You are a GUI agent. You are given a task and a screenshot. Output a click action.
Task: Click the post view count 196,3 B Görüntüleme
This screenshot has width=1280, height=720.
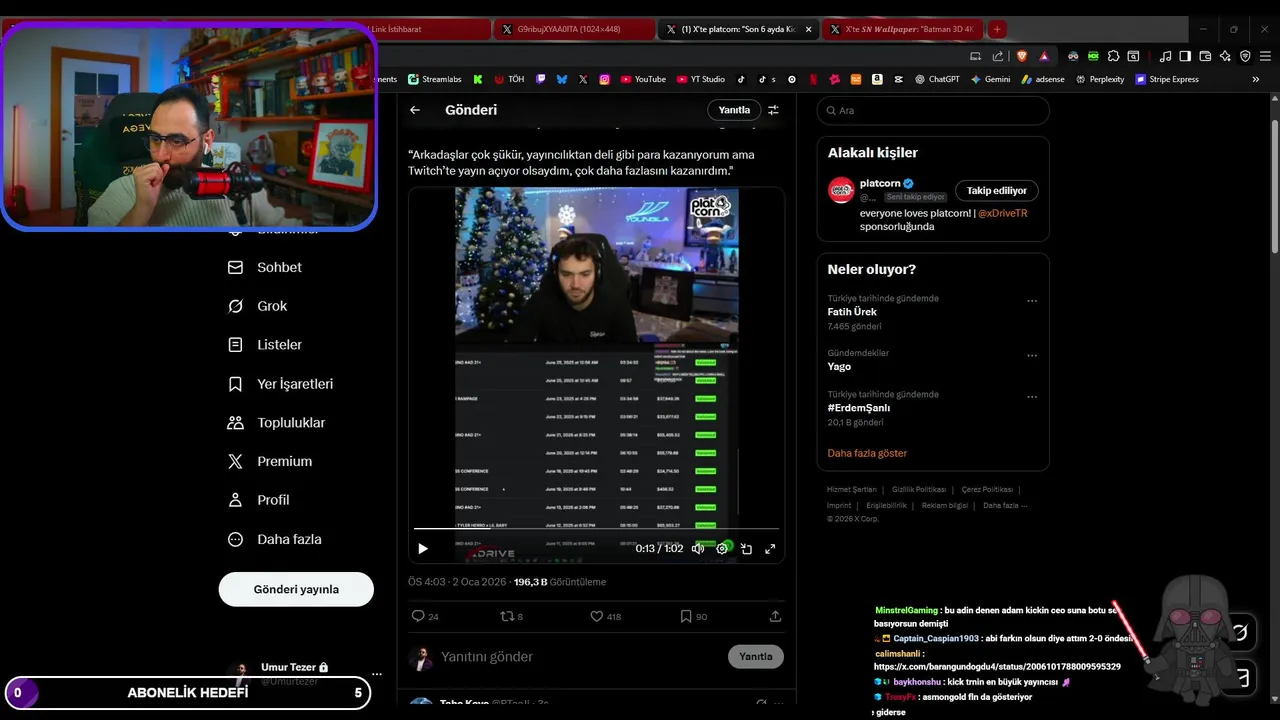click(560, 582)
